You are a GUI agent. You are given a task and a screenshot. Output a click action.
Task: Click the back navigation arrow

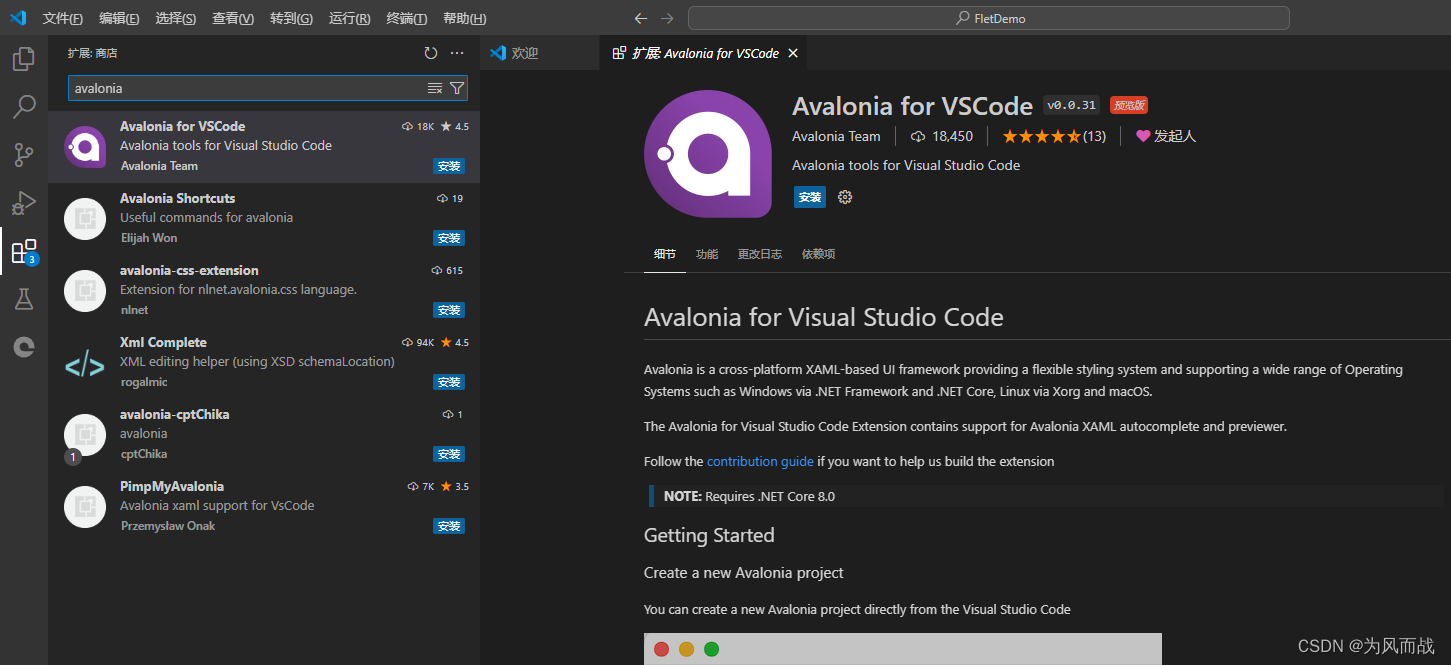point(640,17)
